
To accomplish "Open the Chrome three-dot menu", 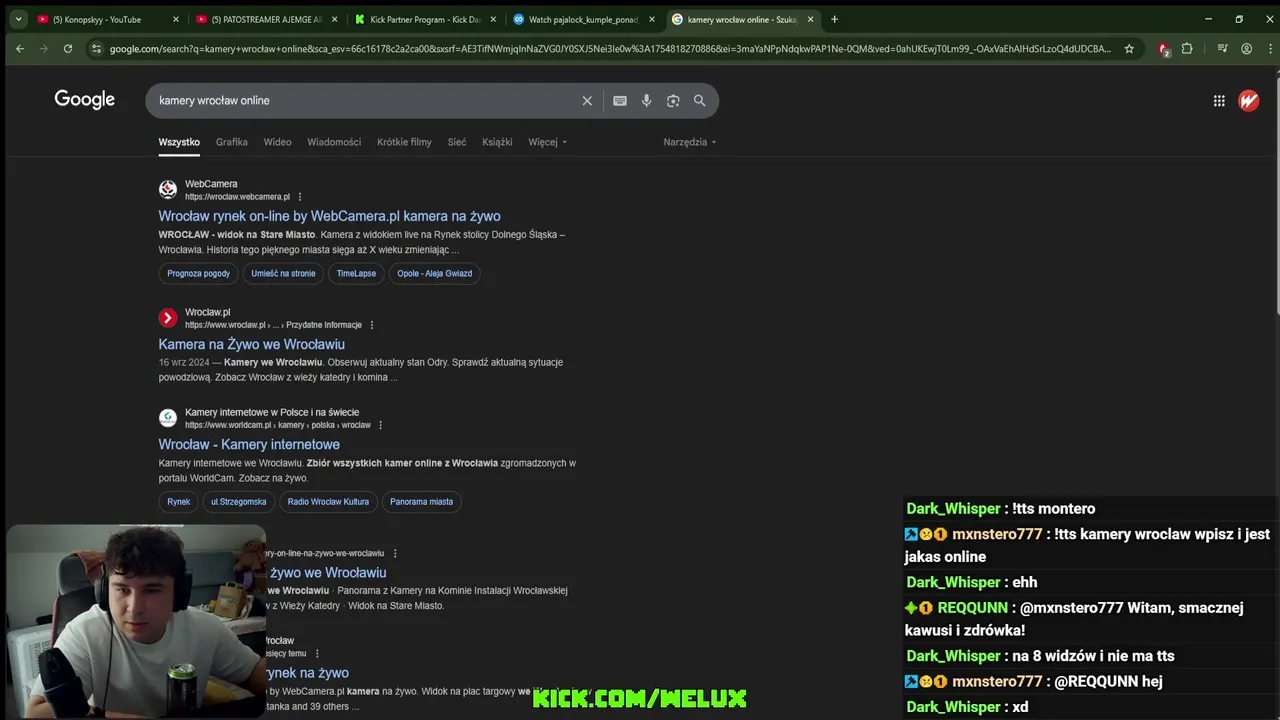I will click(1268, 48).
